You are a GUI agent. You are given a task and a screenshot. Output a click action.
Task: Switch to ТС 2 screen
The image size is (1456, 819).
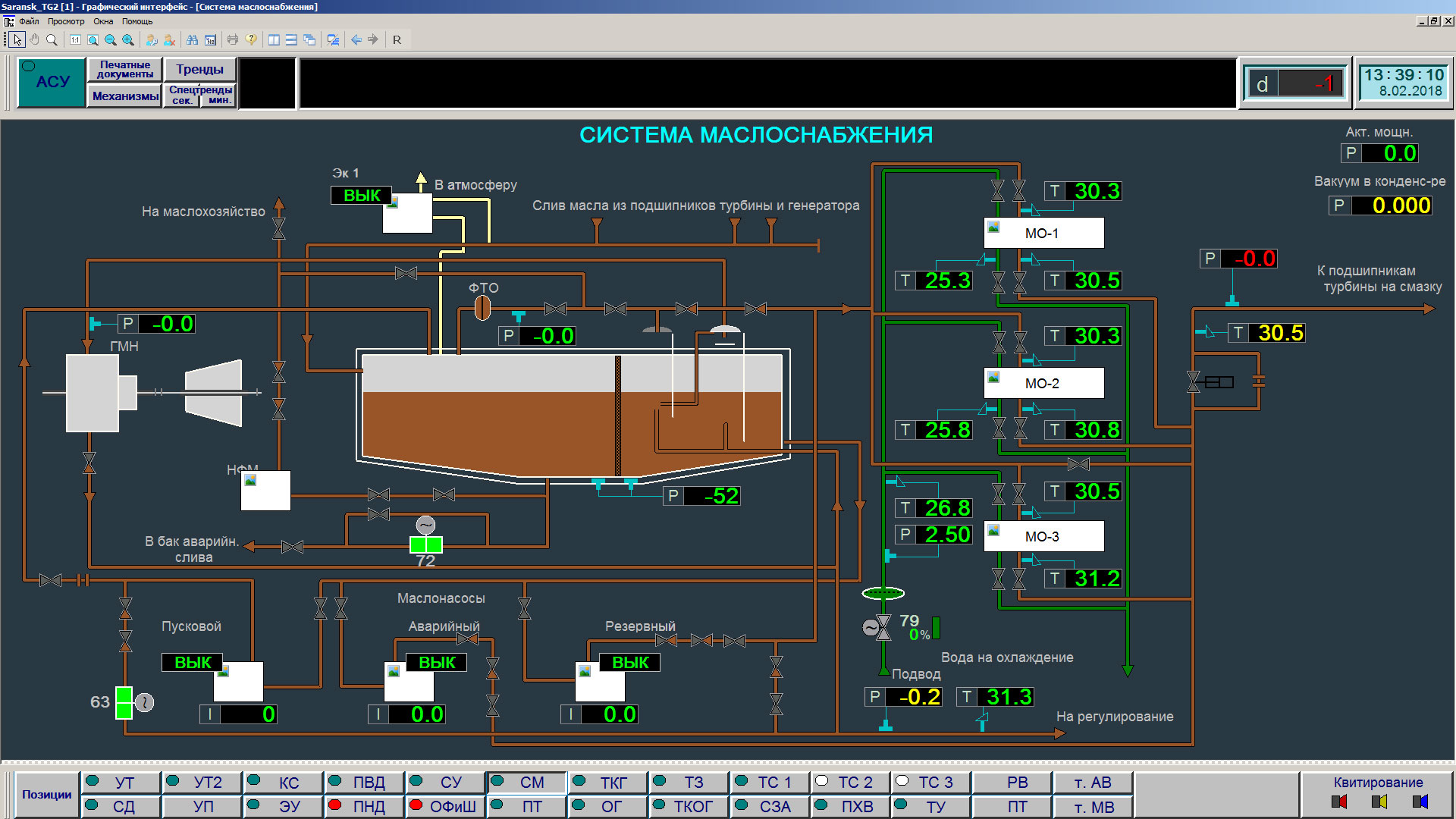pyautogui.click(x=851, y=782)
